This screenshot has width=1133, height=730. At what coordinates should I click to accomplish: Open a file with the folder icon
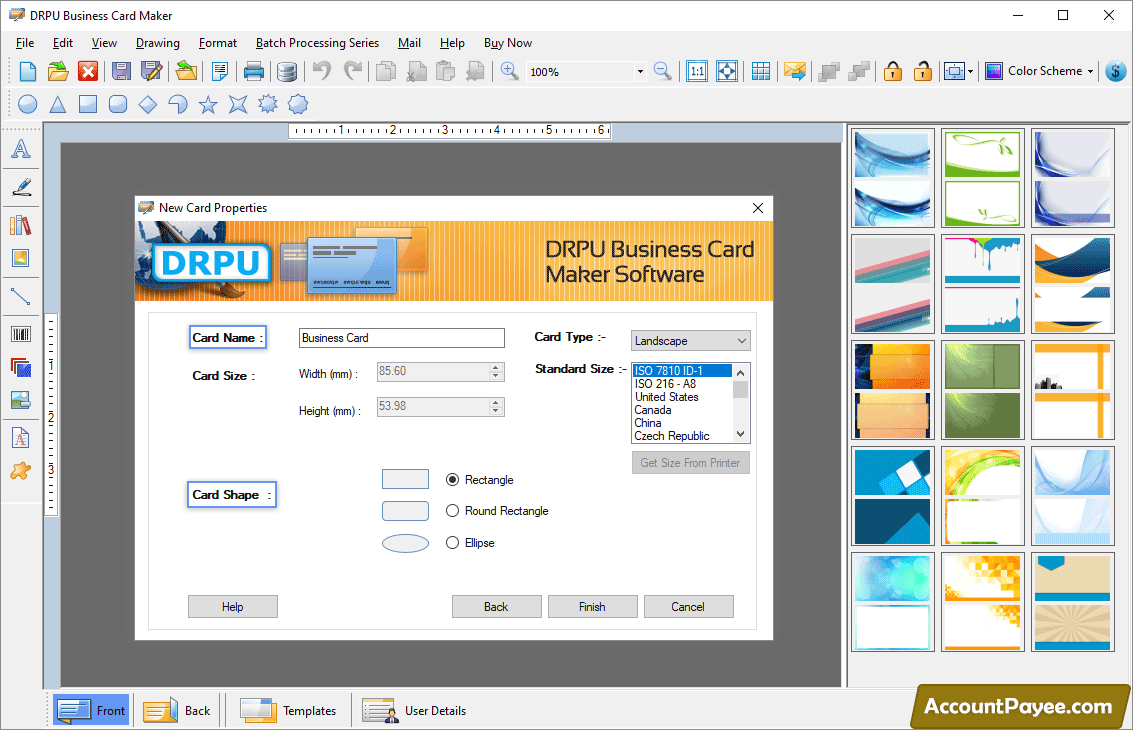click(58, 71)
